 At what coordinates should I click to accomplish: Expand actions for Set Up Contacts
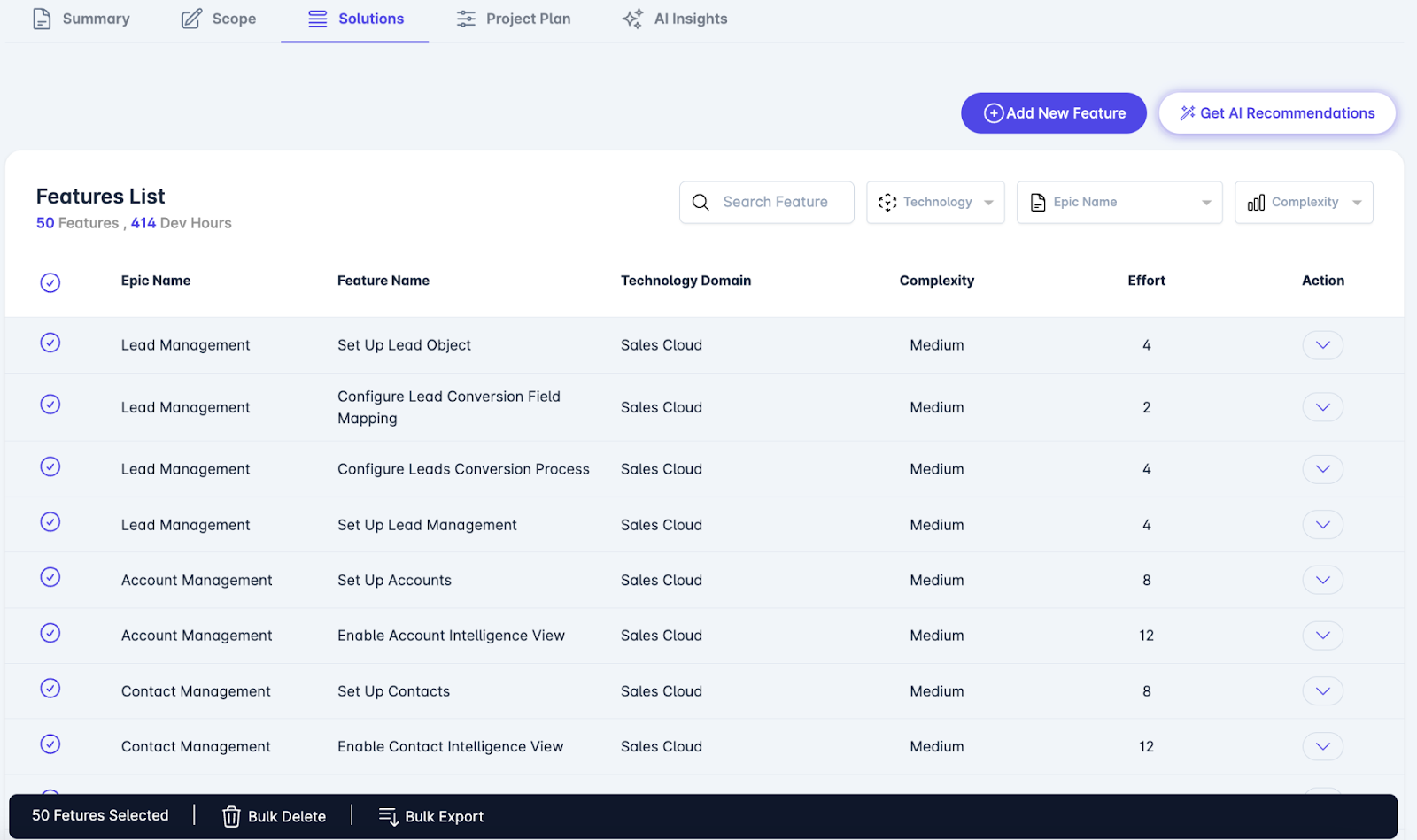point(1322,691)
